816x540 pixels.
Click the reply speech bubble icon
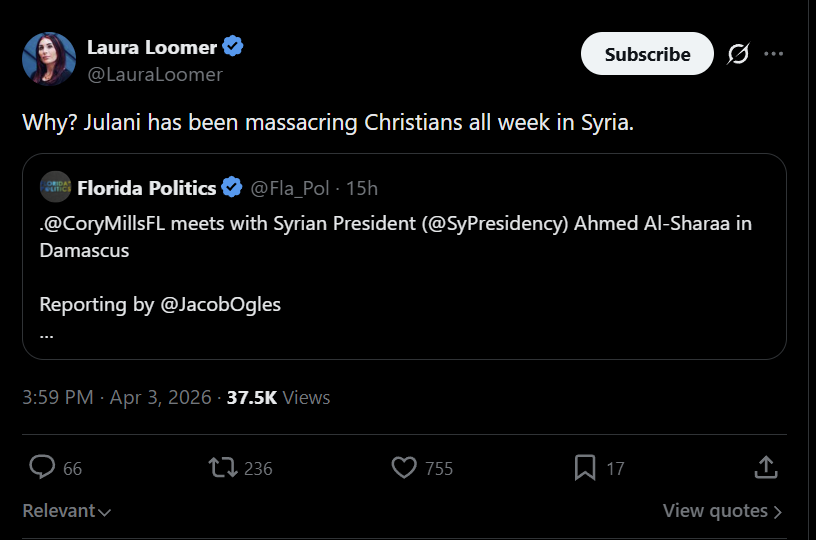tap(42, 467)
